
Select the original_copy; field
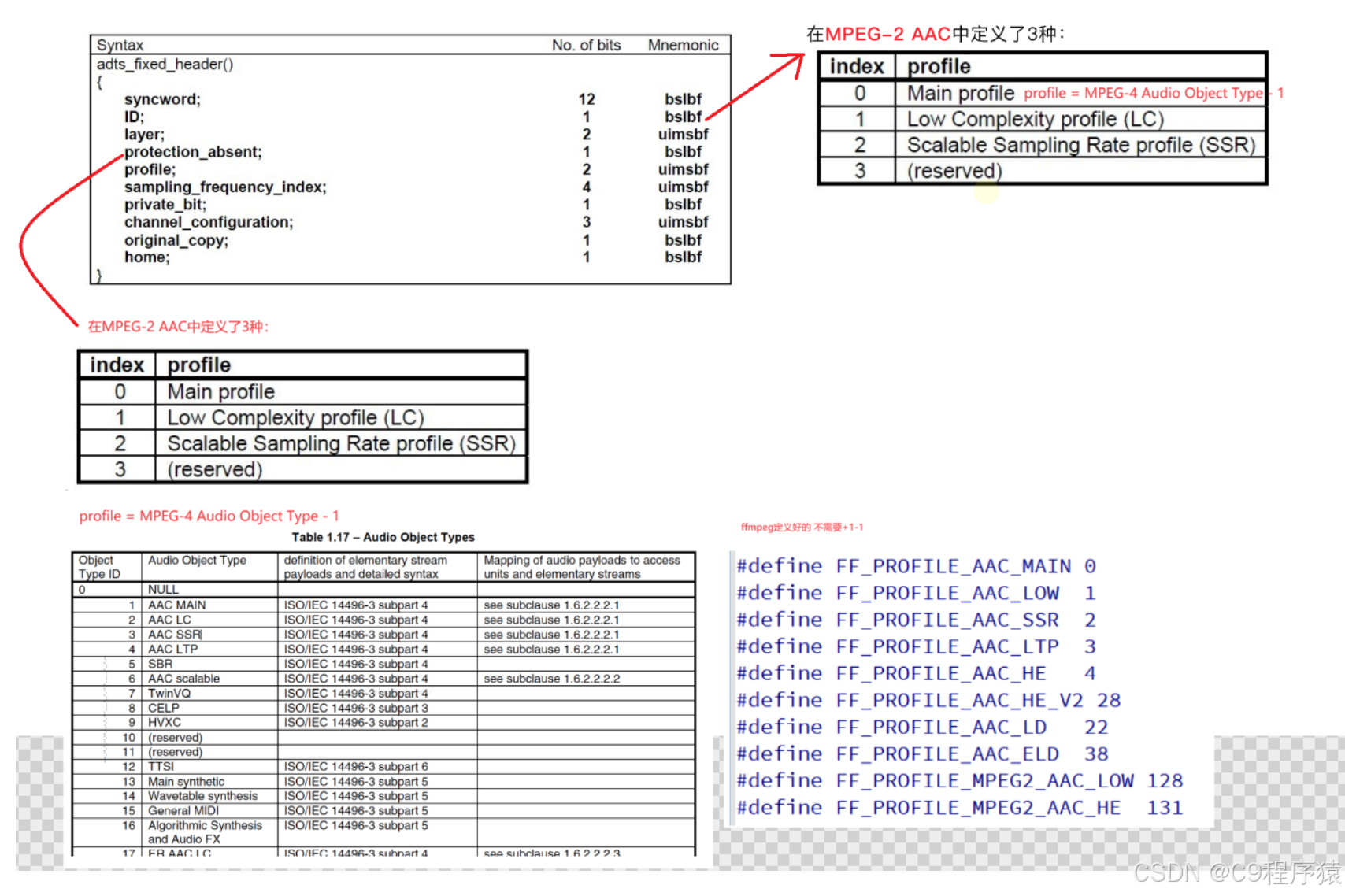coord(176,240)
